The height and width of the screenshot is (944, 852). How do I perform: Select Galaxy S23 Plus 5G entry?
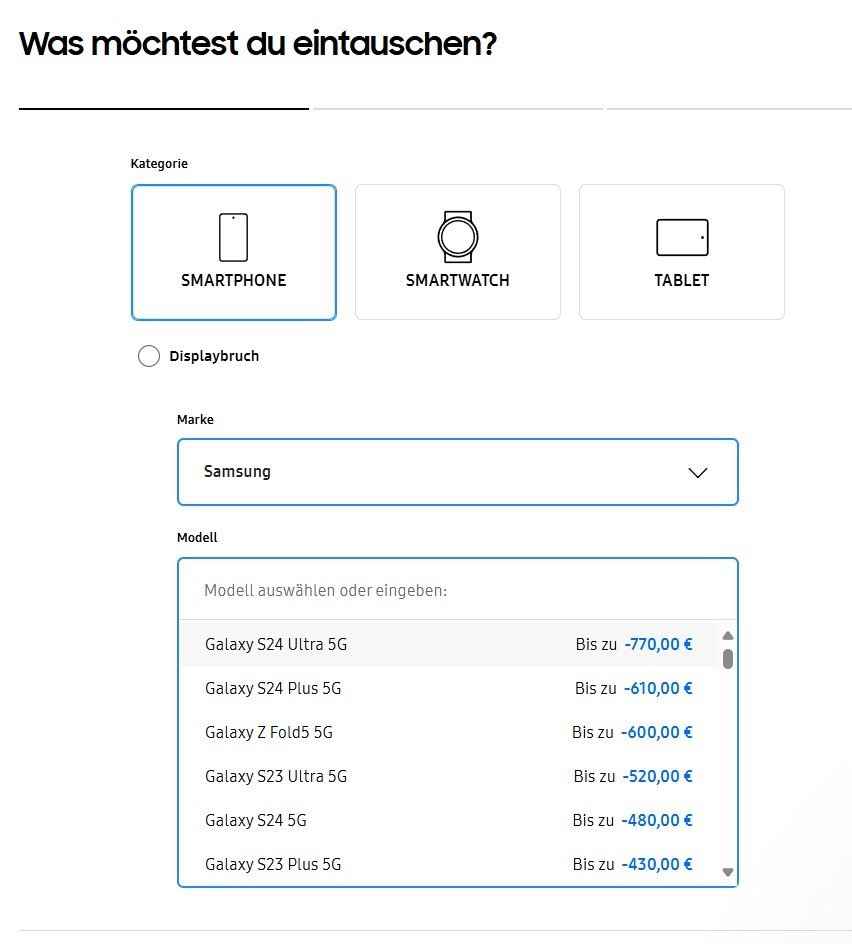click(x=273, y=864)
